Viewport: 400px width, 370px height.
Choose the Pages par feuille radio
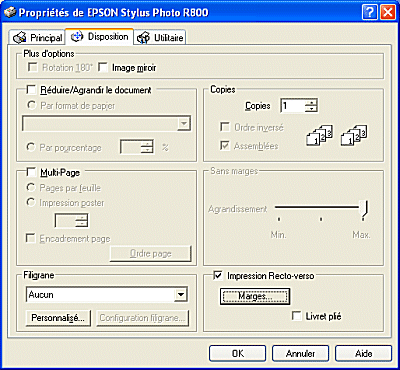[31, 188]
